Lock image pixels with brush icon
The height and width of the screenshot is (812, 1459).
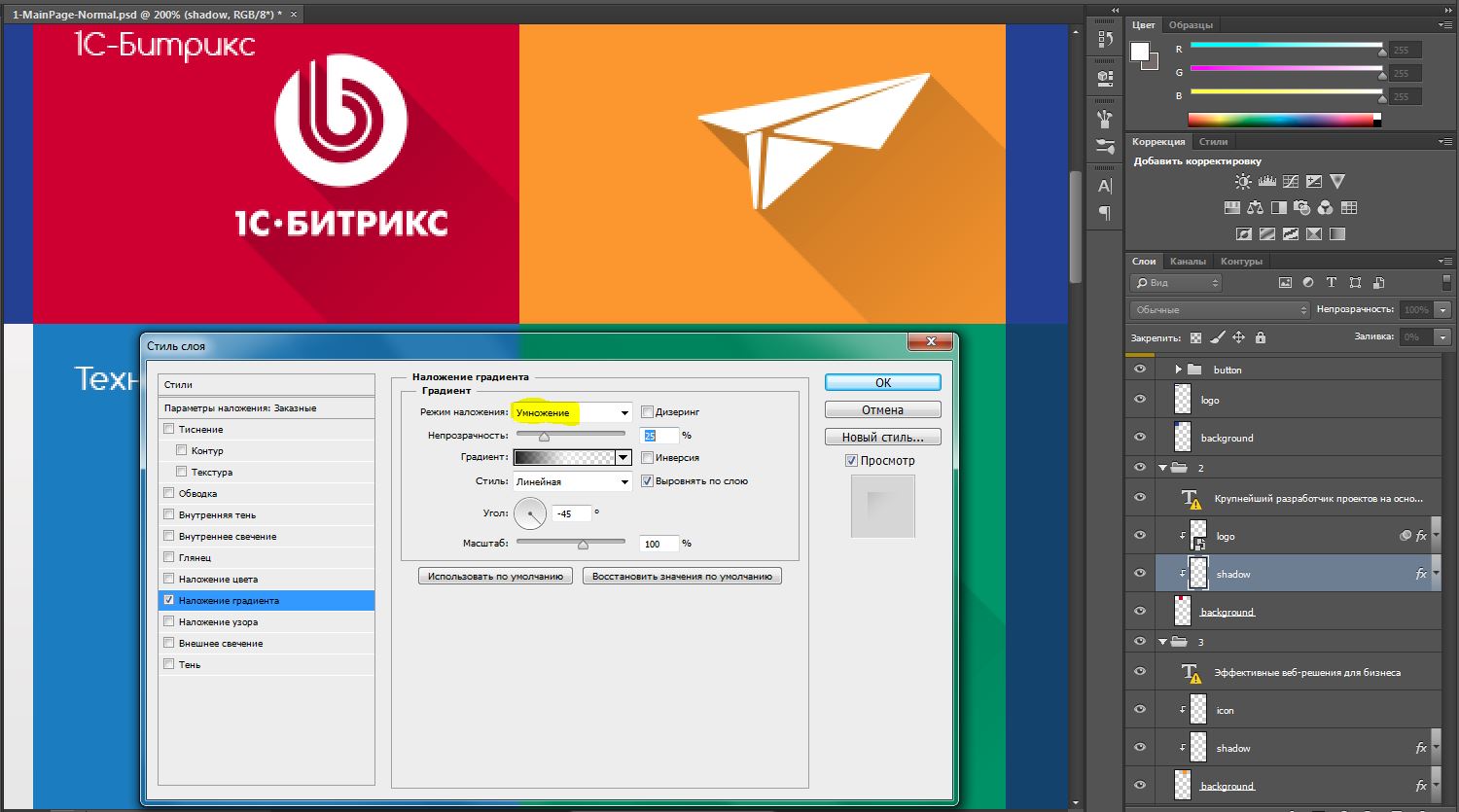tap(1218, 337)
